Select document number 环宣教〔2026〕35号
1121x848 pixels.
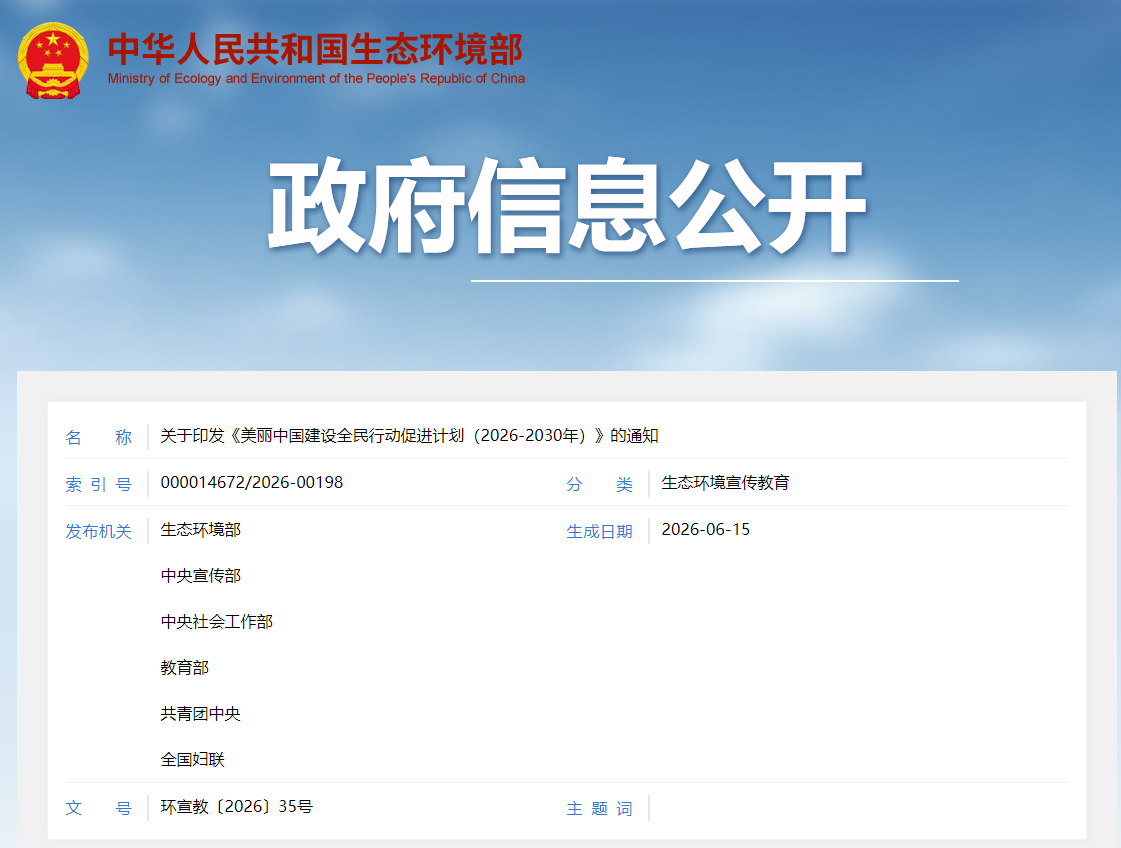click(x=237, y=807)
